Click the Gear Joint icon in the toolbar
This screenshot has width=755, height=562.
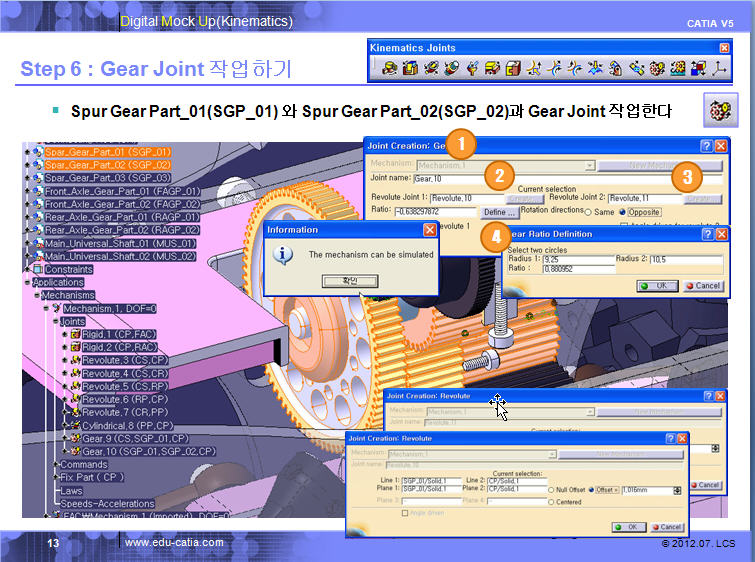coord(657,69)
